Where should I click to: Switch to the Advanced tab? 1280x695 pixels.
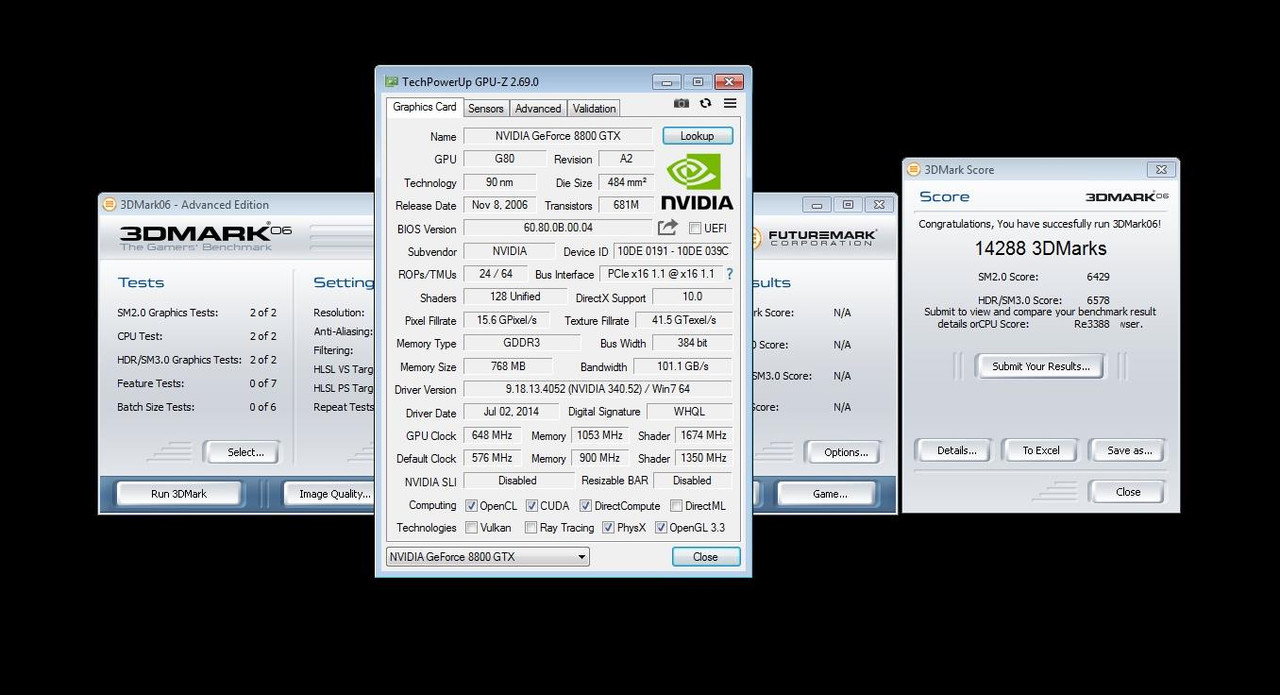point(538,108)
